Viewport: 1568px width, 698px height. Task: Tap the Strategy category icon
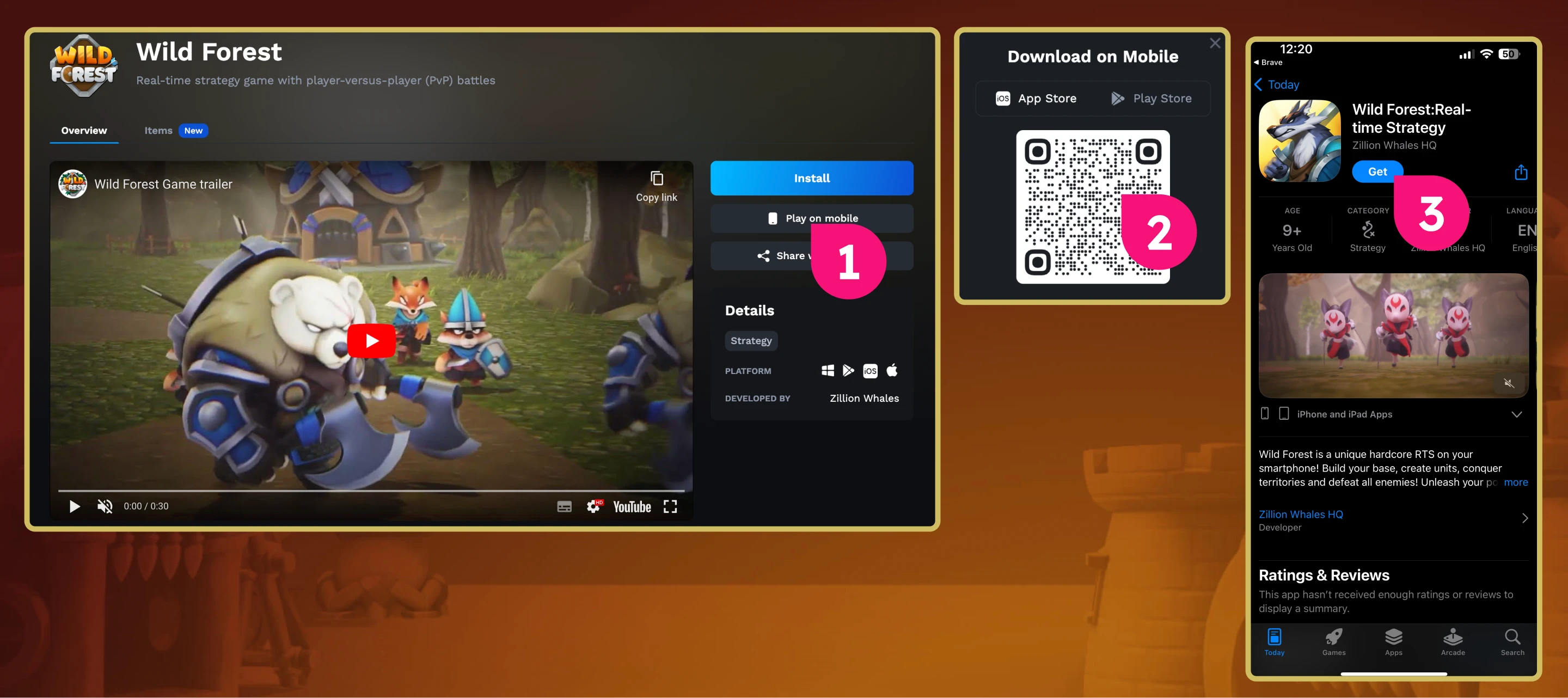(x=1368, y=230)
